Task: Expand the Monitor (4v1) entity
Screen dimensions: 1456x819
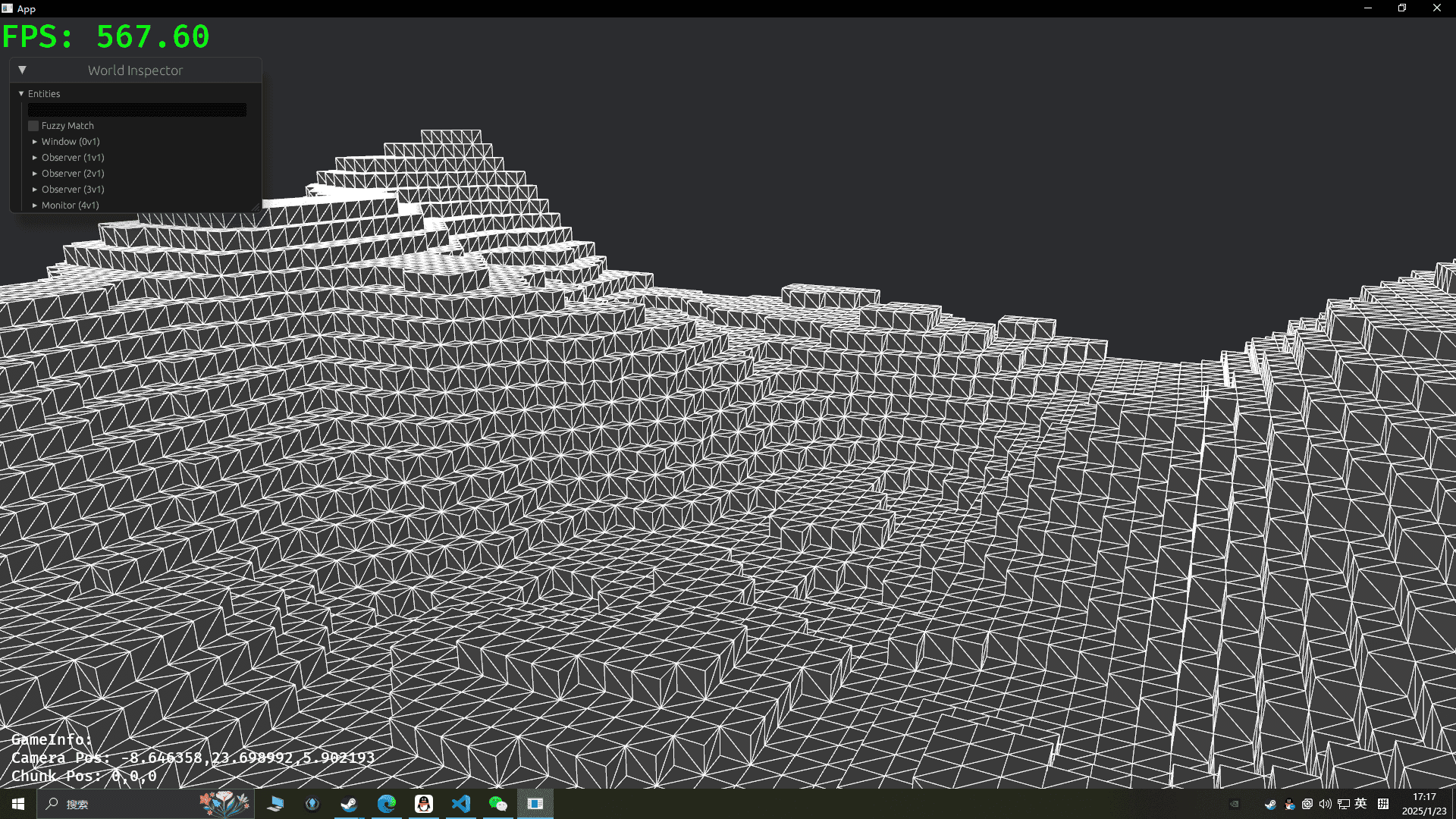Action: coord(35,206)
